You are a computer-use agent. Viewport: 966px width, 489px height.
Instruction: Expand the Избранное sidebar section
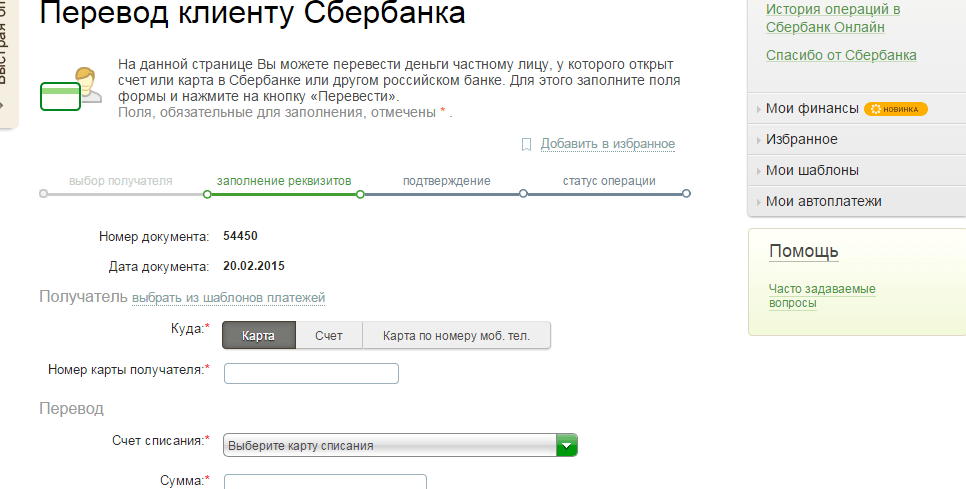click(x=802, y=139)
